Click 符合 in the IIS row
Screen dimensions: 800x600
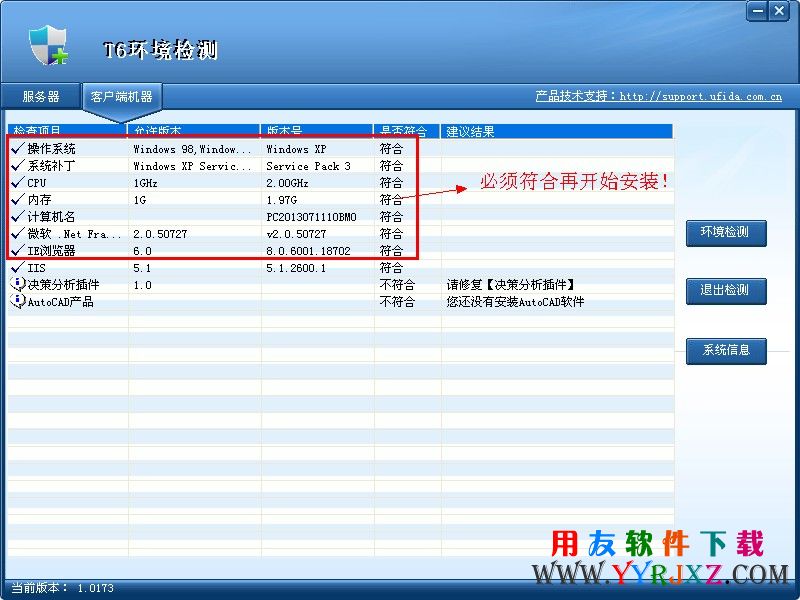(391, 267)
